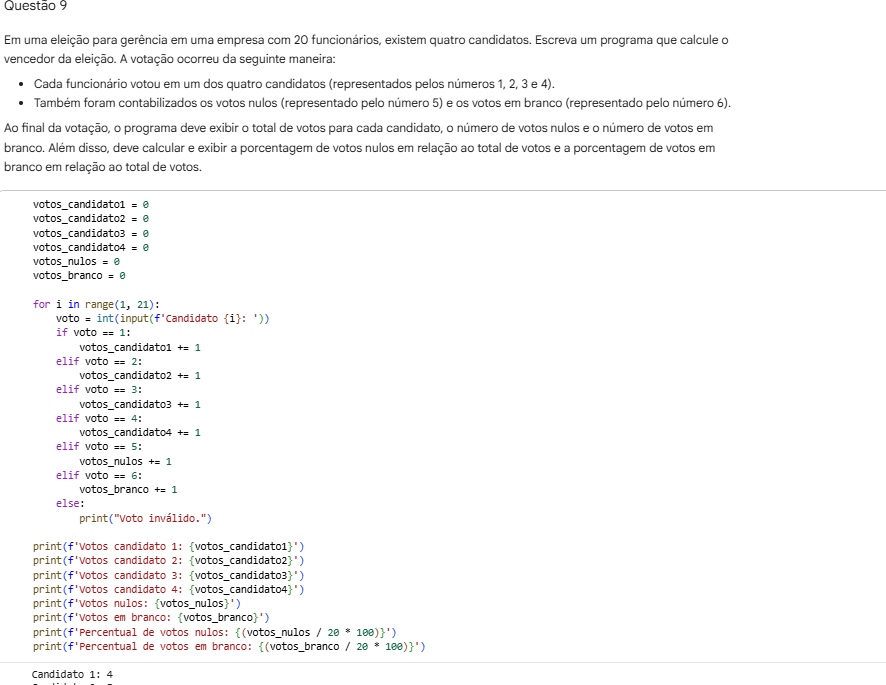Click output line 'Candidato 1: 4'

pos(72,675)
